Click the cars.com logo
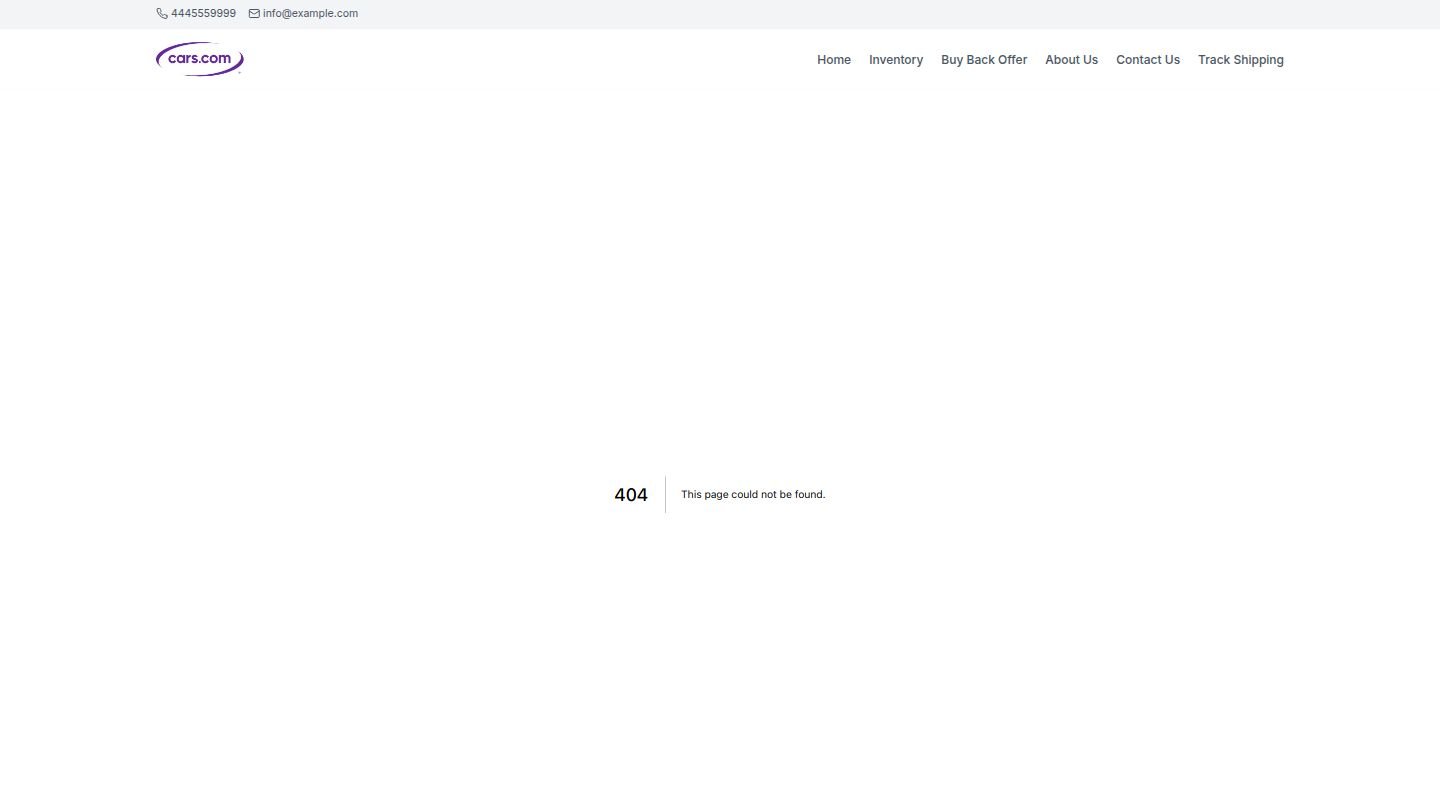1440x810 pixels. tap(200, 59)
